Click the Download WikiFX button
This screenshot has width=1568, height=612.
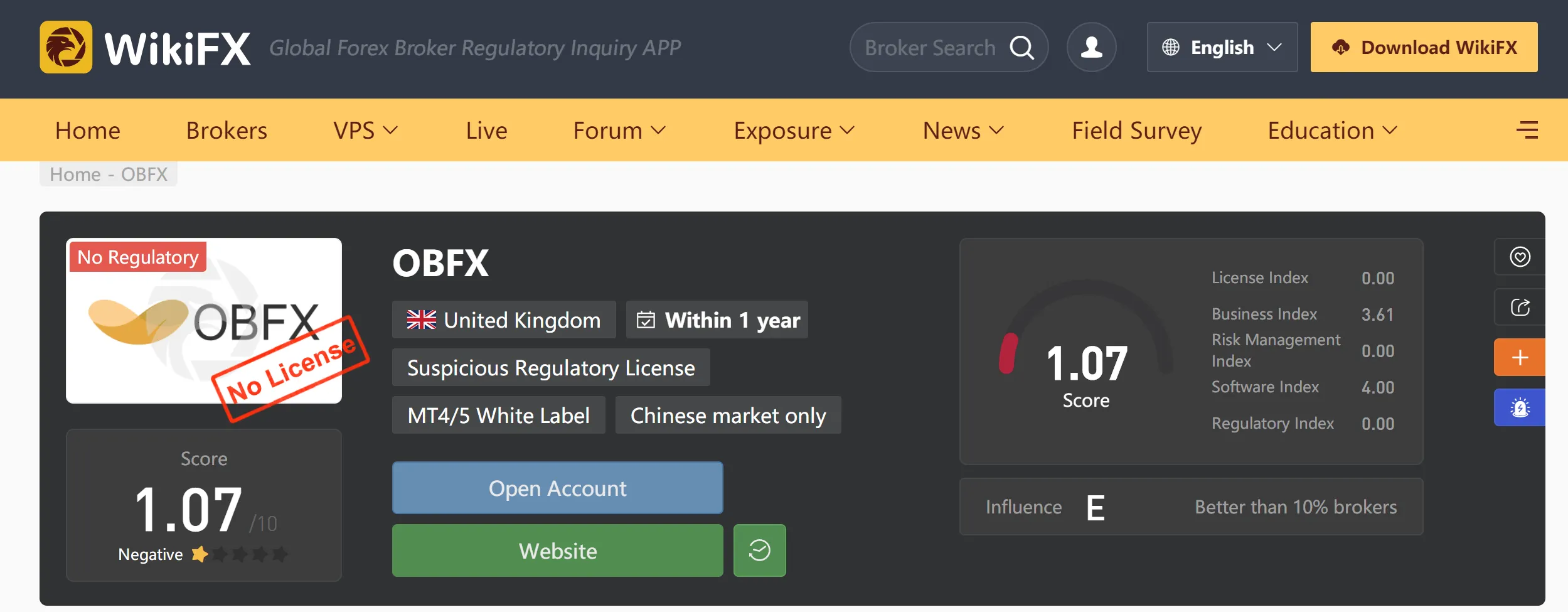click(x=1424, y=47)
